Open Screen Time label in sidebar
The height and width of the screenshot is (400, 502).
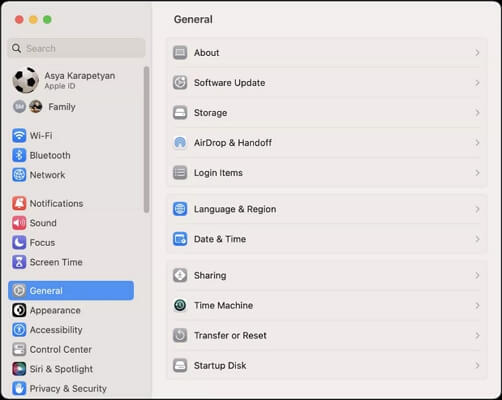56,262
